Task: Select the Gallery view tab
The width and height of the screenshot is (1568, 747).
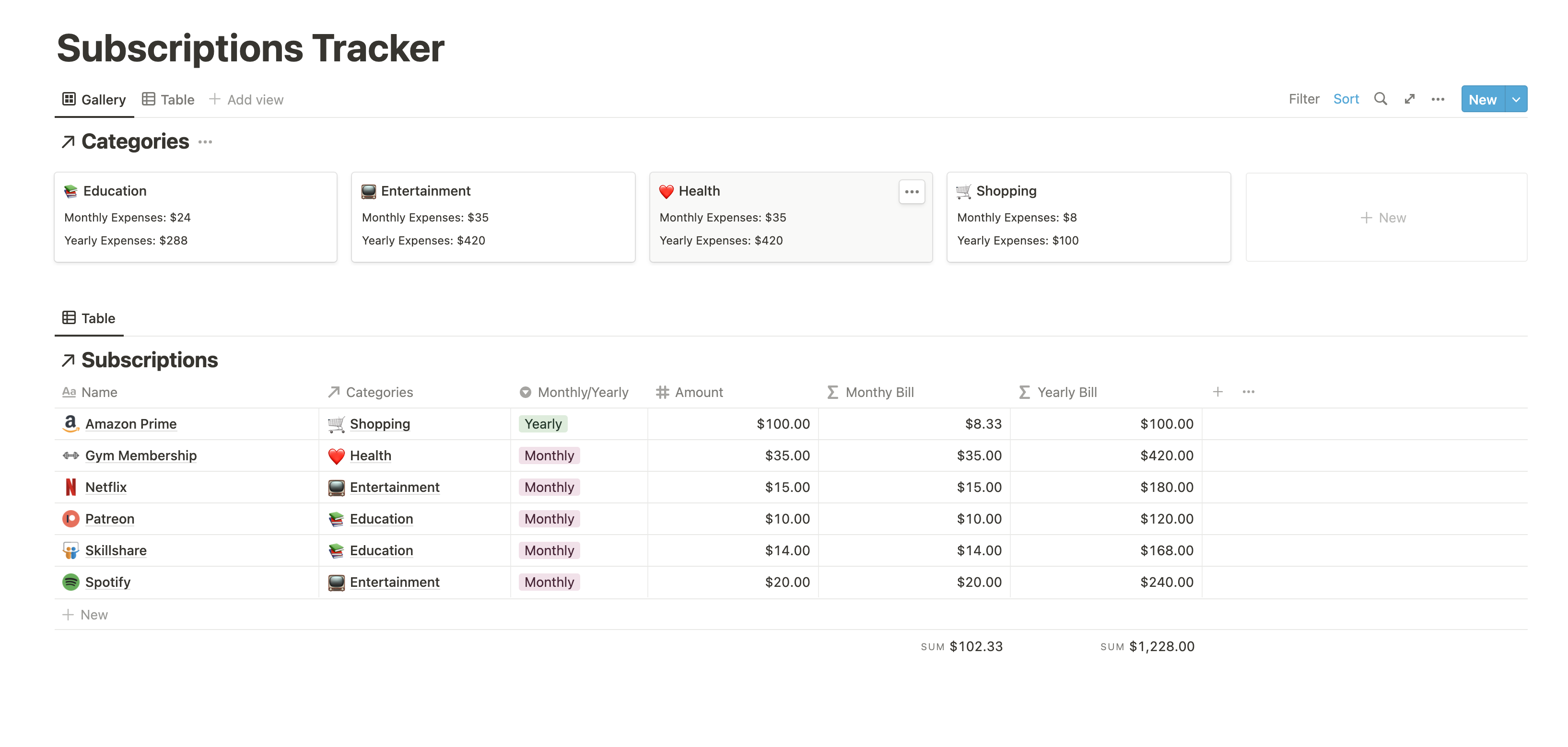Action: click(94, 99)
